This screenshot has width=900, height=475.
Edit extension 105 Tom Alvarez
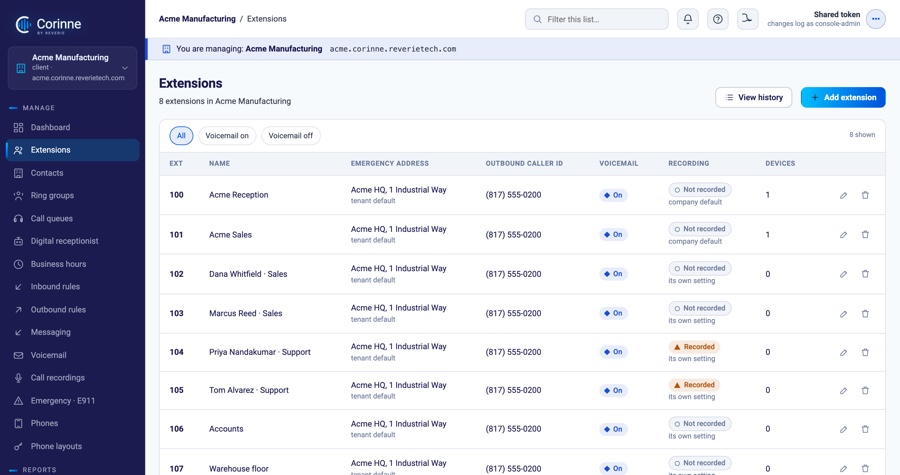pos(843,391)
